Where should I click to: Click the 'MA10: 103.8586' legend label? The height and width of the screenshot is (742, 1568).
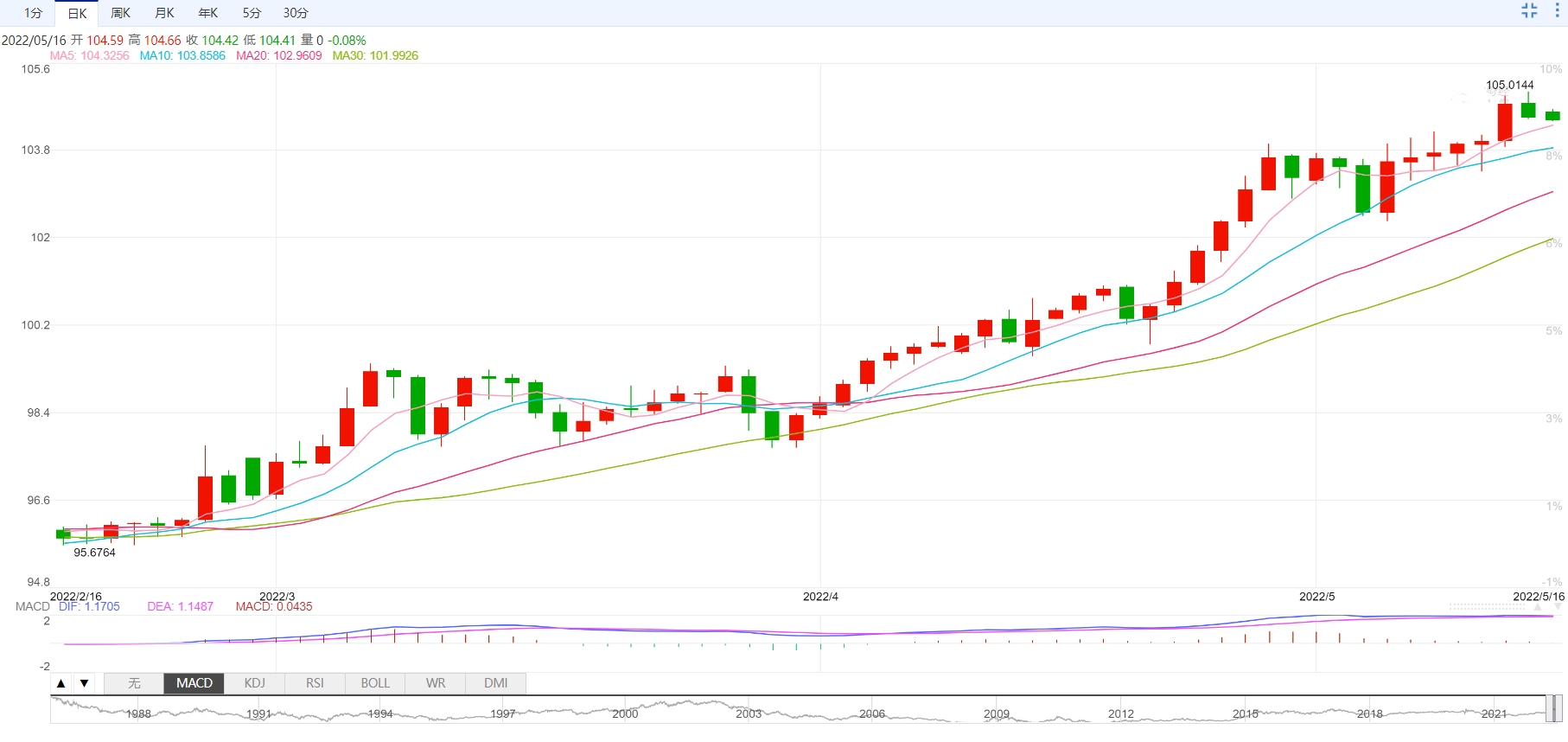coord(182,55)
